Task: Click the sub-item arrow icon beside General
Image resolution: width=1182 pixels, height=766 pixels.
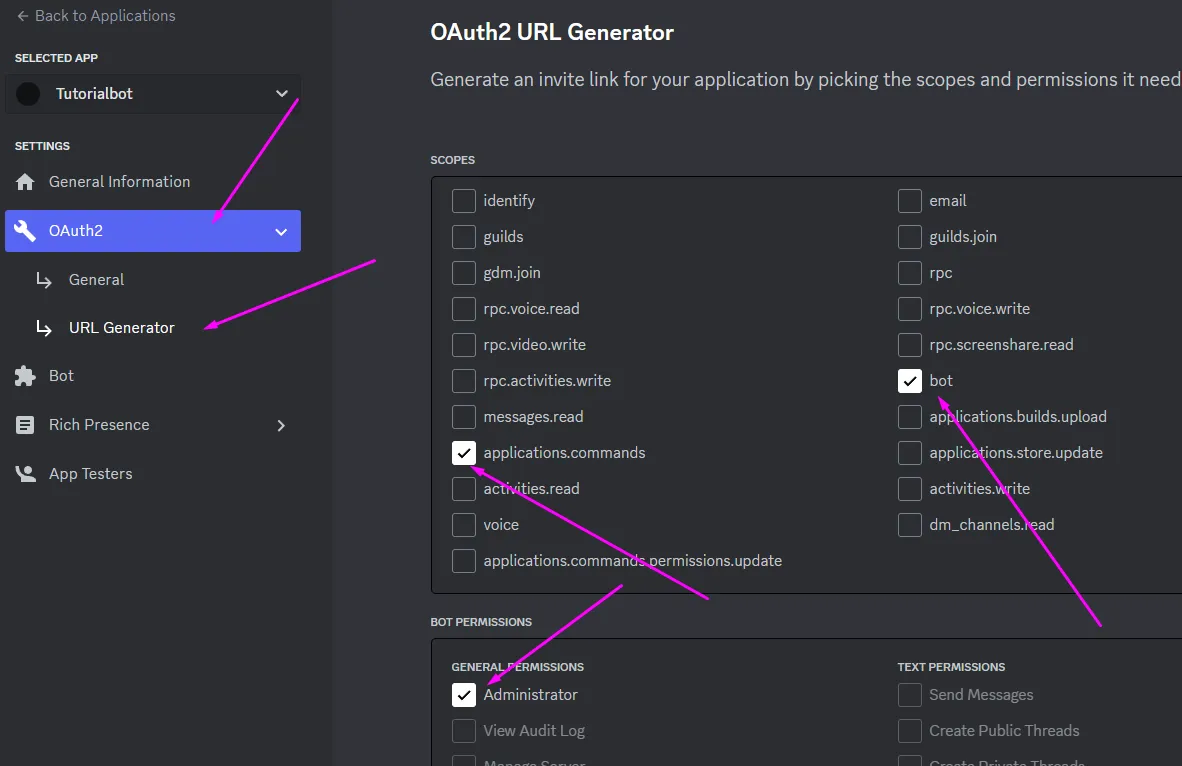Action: [44, 280]
